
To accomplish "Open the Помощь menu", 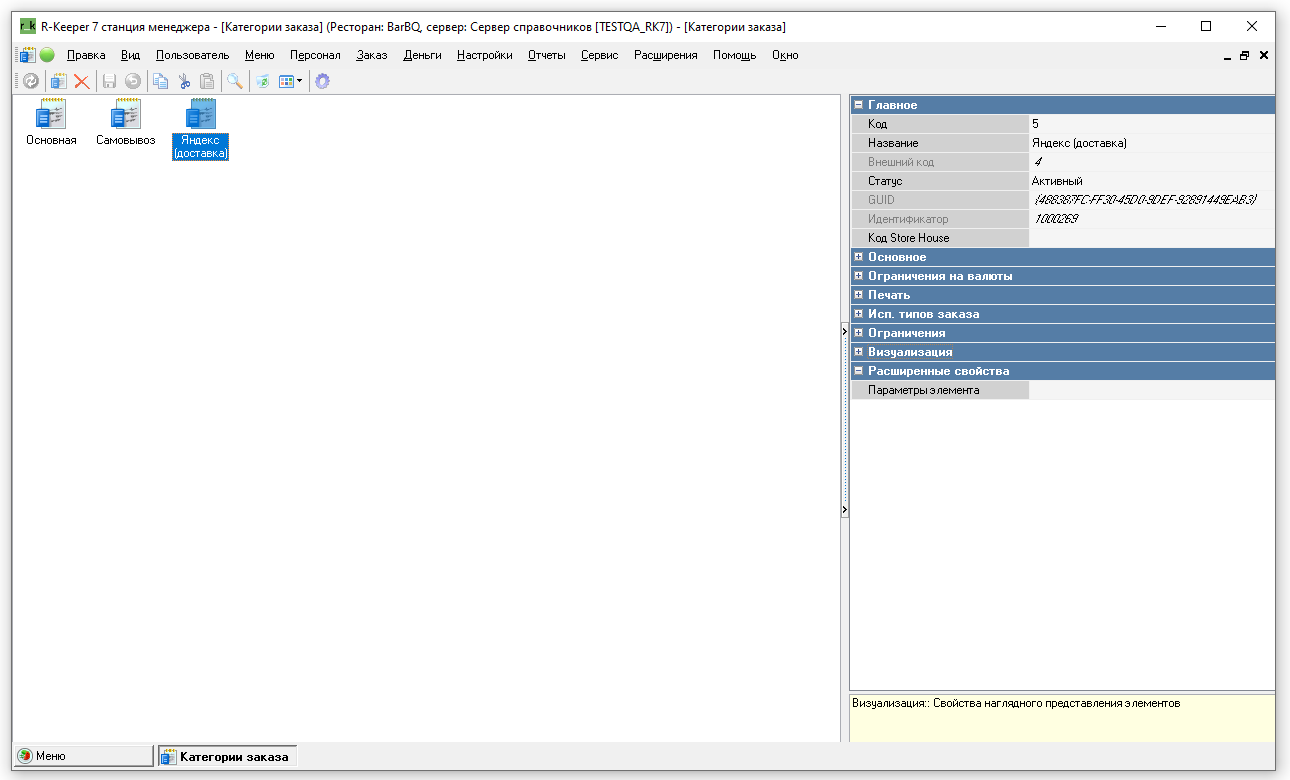I will pos(735,55).
